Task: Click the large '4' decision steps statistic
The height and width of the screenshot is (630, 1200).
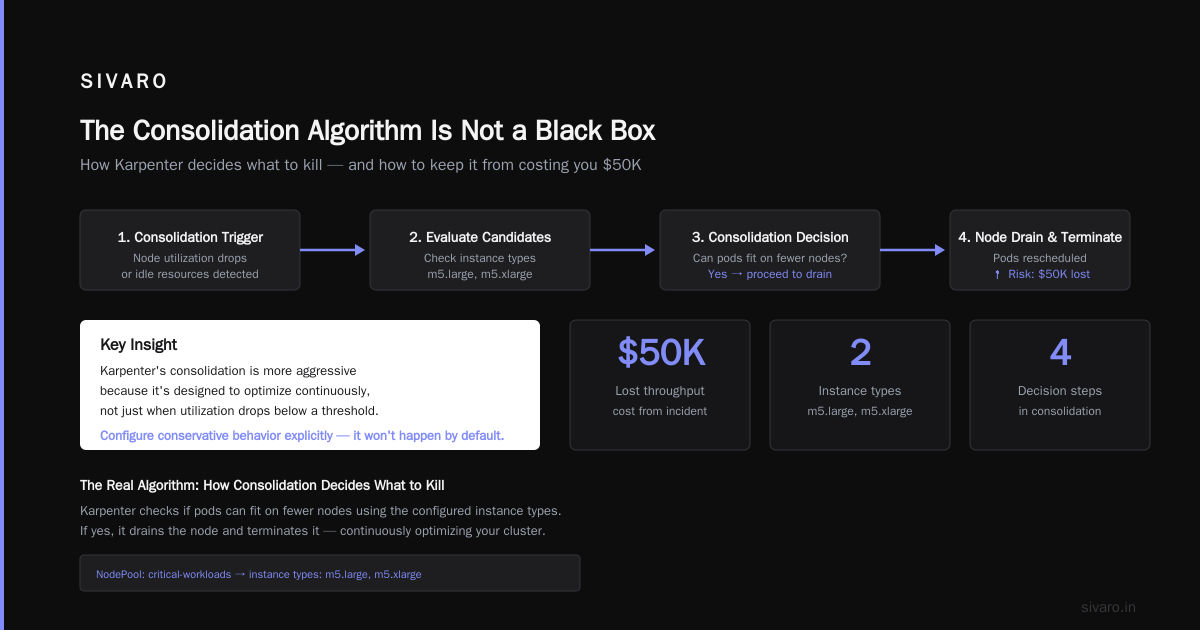Action: [x=1060, y=353]
